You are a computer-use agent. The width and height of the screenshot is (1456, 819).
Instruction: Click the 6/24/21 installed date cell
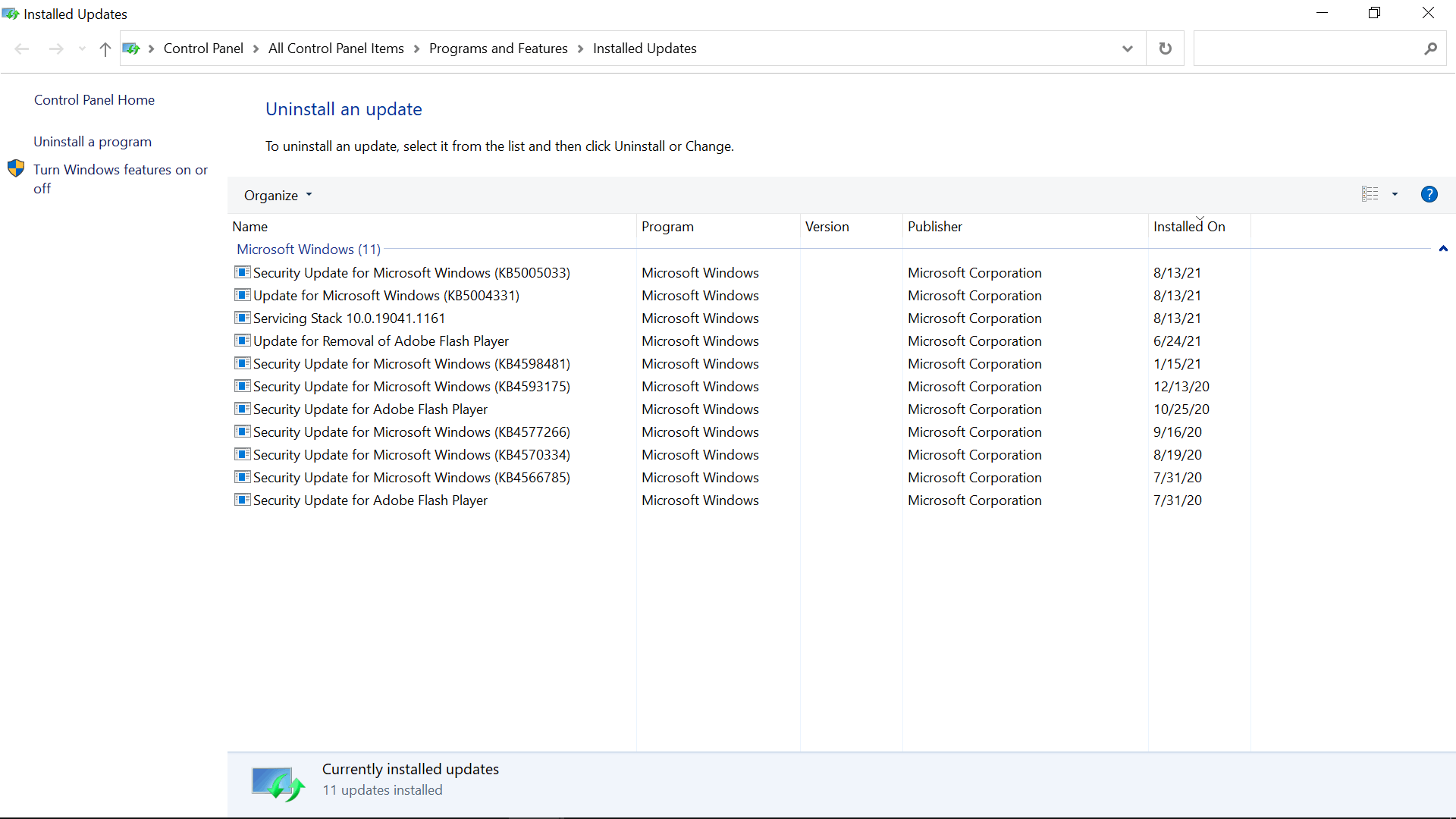coord(1177,340)
